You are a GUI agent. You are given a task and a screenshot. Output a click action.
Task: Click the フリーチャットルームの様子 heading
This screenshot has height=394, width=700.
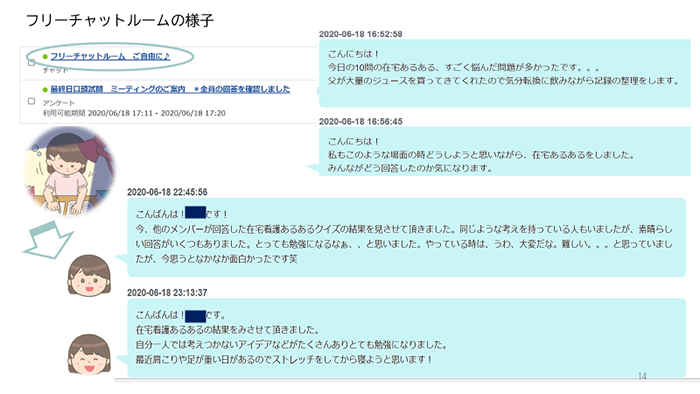tap(120, 20)
